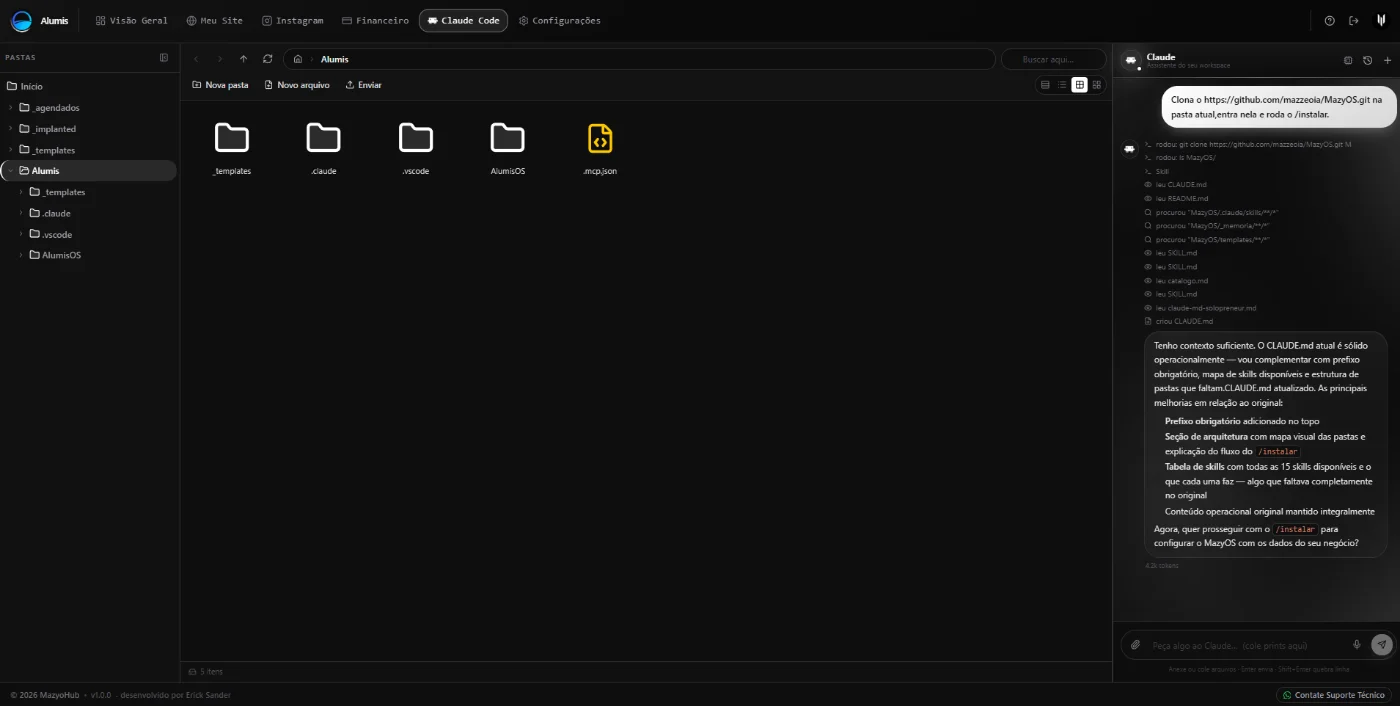The image size is (1400, 706).
Task: Click the Alumis logo
Action: 21,20
